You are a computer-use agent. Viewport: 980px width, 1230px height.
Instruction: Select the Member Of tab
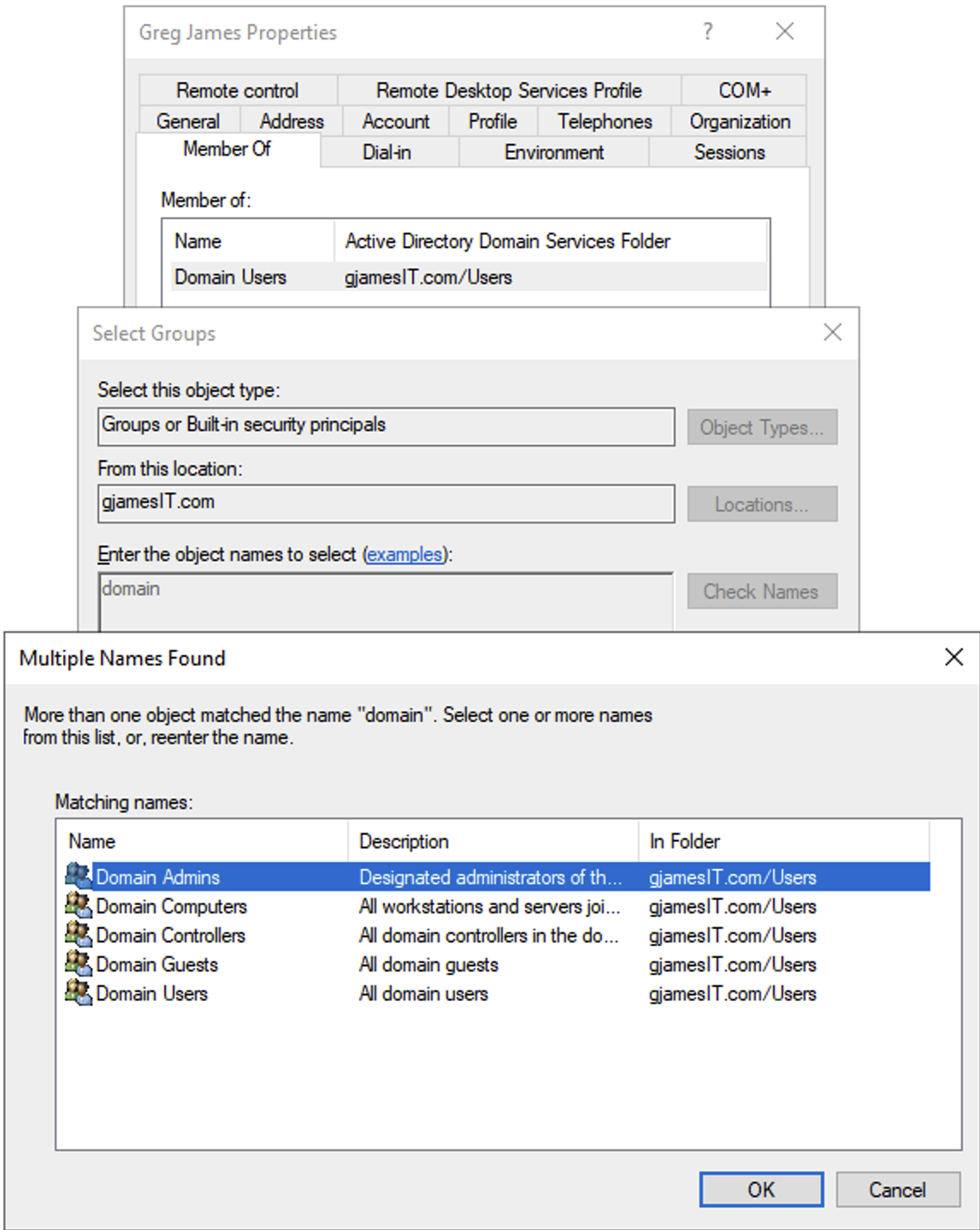(x=226, y=150)
